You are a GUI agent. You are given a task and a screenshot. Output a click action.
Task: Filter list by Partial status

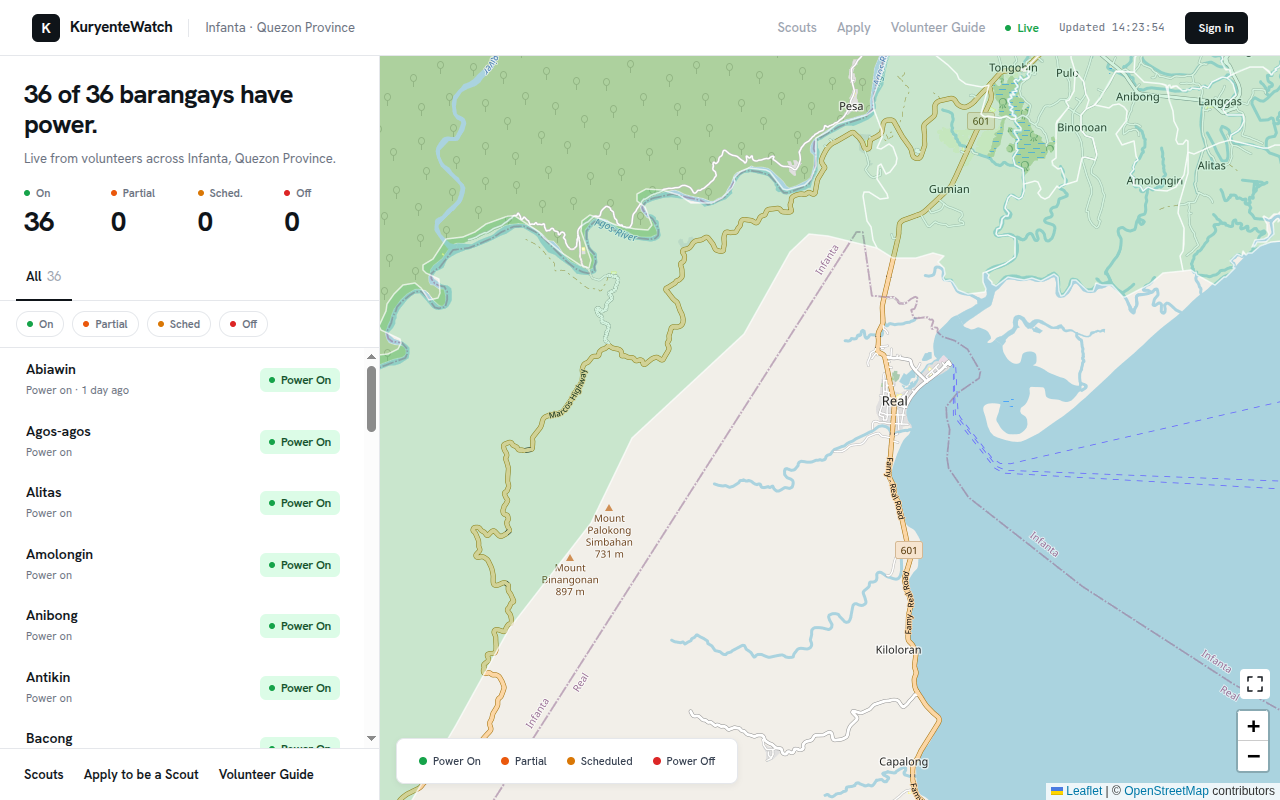click(x=105, y=324)
